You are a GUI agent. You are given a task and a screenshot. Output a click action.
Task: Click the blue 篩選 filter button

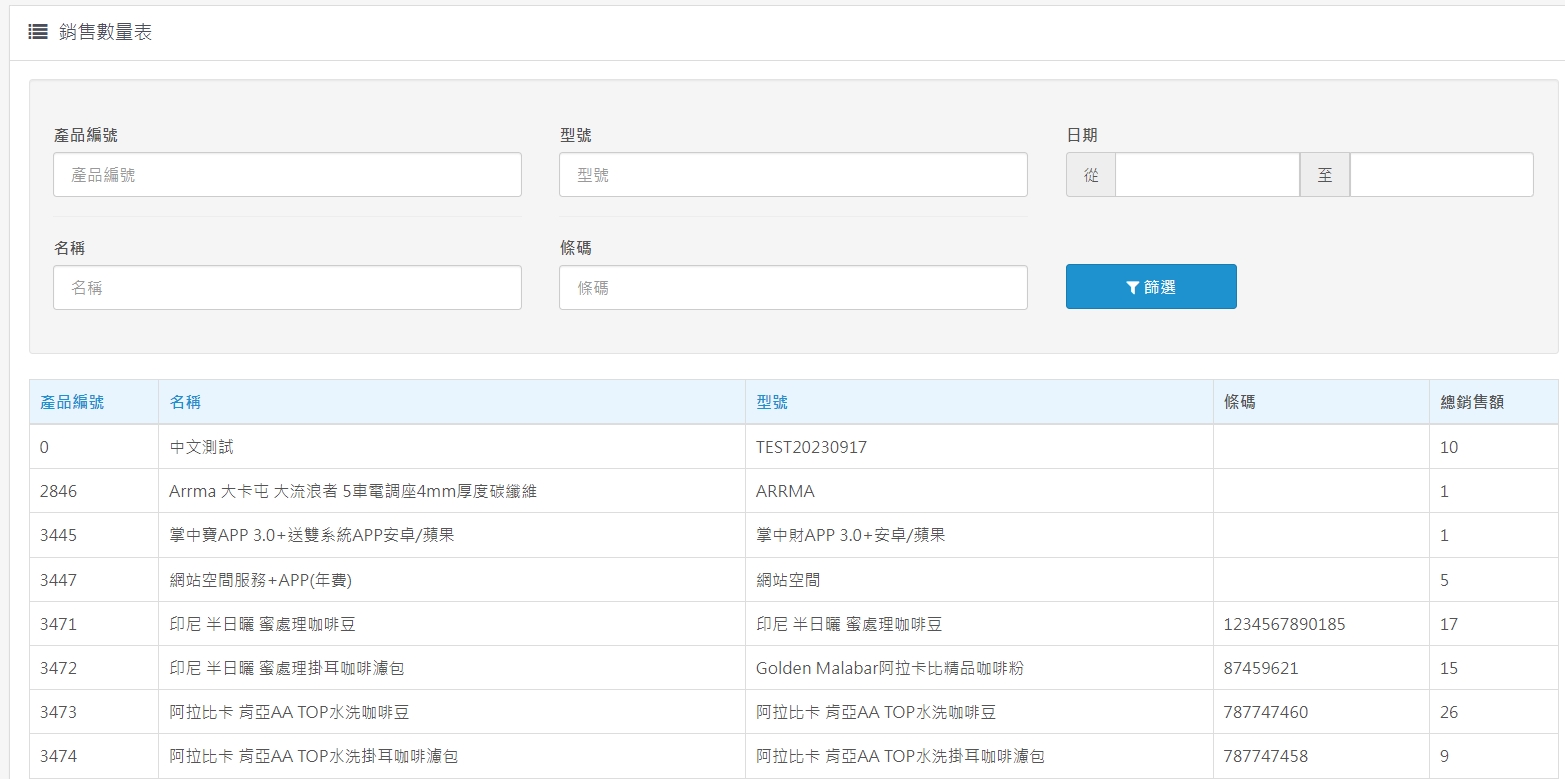[1151, 286]
